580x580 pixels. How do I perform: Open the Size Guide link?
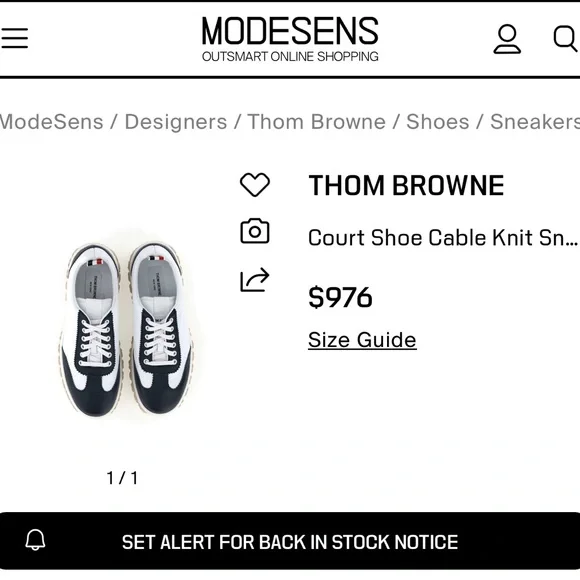tap(362, 340)
